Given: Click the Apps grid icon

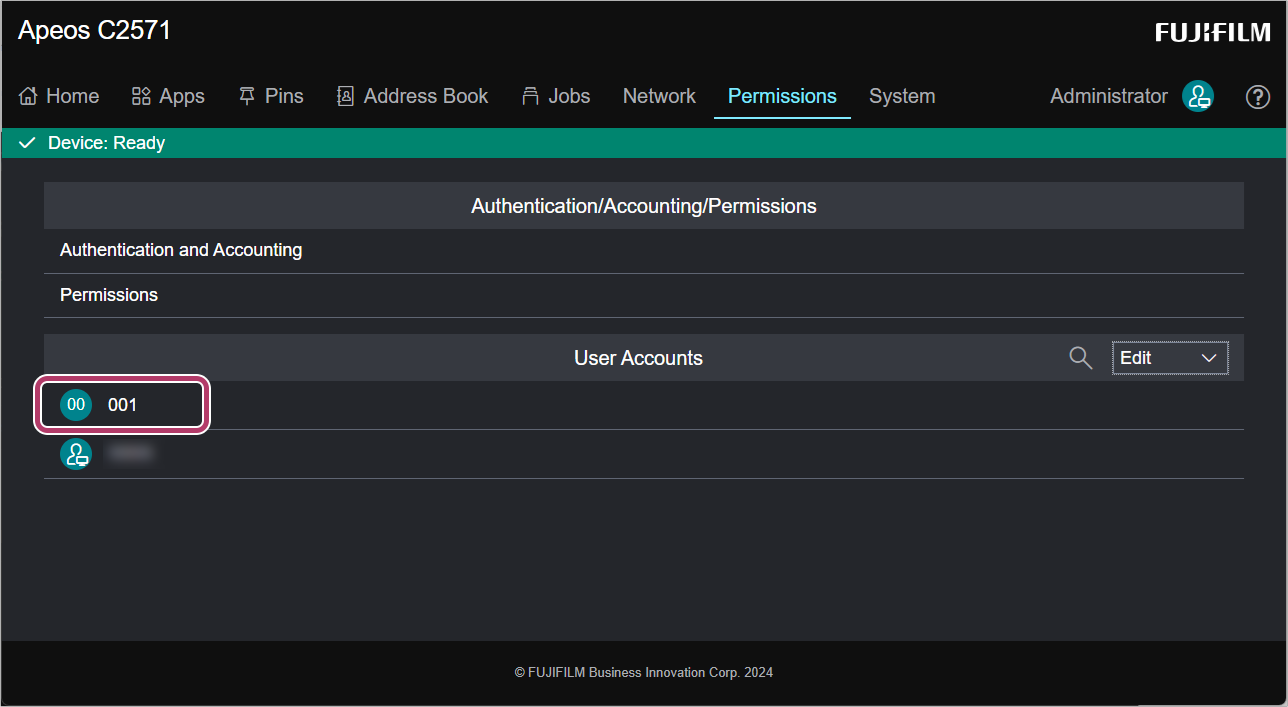Looking at the screenshot, I should click(x=141, y=96).
